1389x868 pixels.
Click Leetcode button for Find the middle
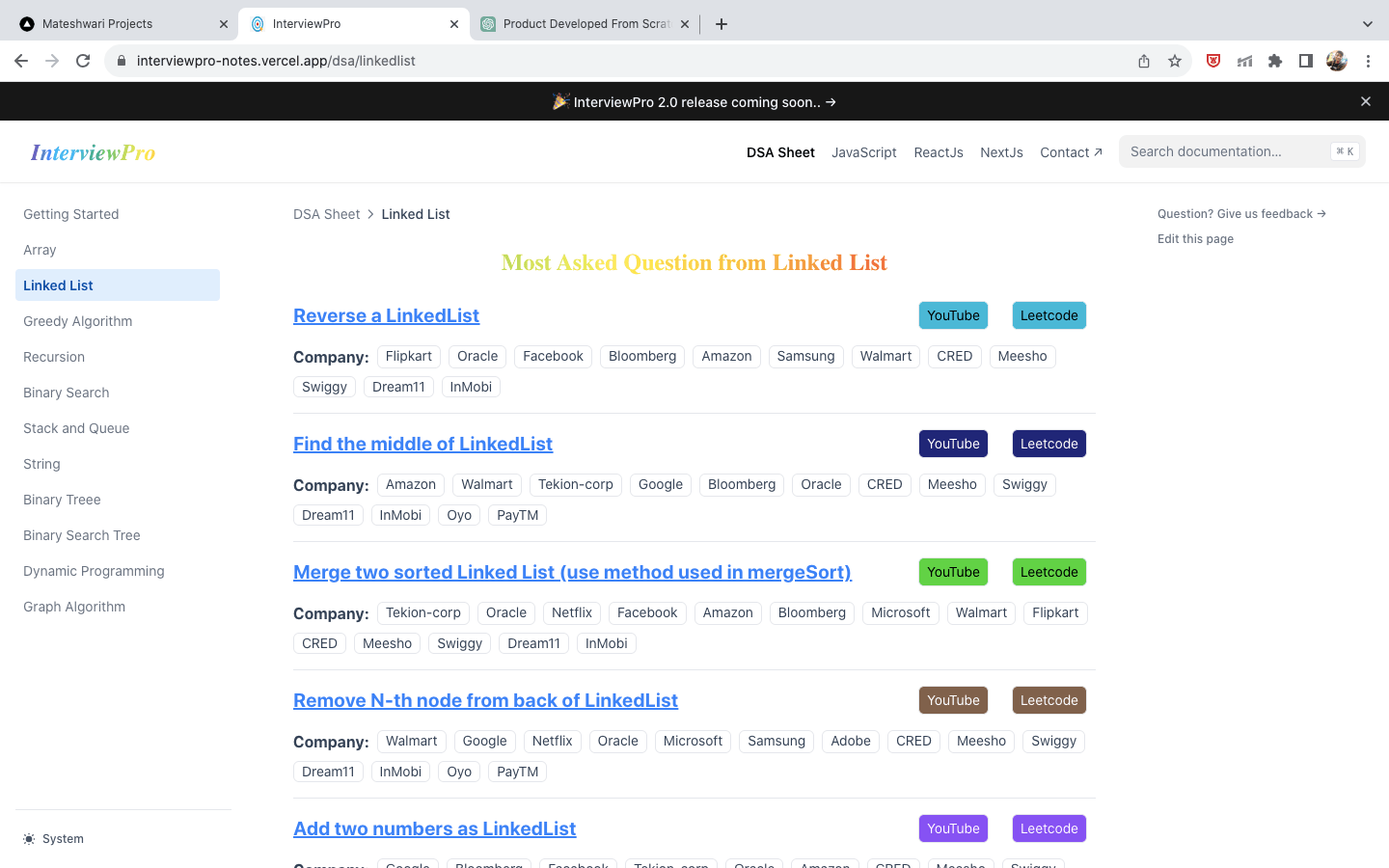click(1049, 444)
